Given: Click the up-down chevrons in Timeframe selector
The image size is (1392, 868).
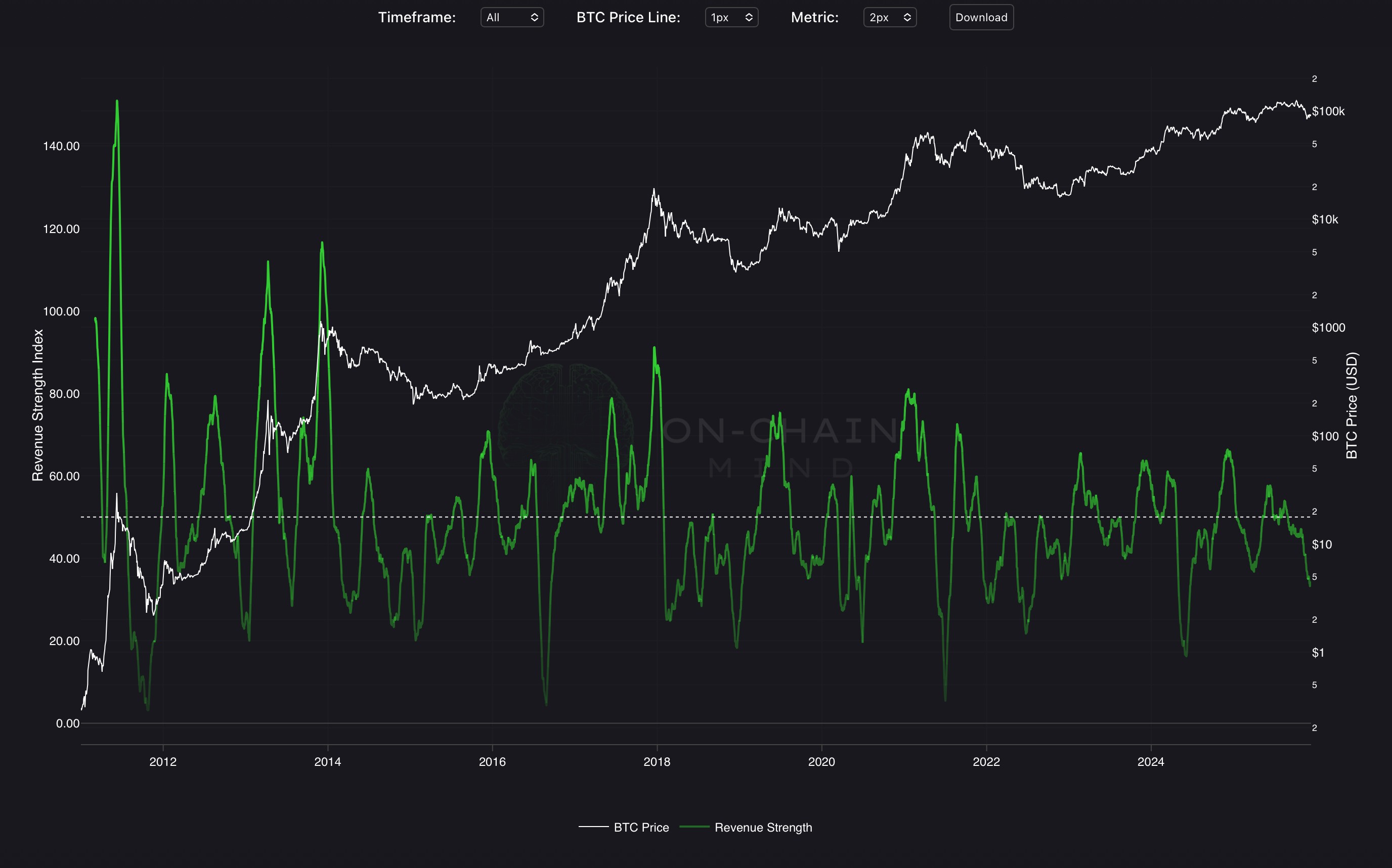Looking at the screenshot, I should 534,17.
